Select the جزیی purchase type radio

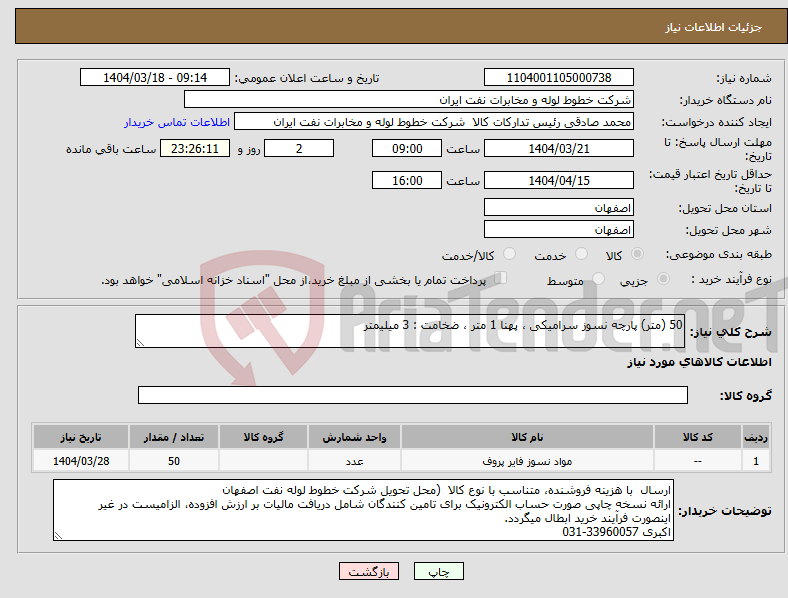pos(663,278)
